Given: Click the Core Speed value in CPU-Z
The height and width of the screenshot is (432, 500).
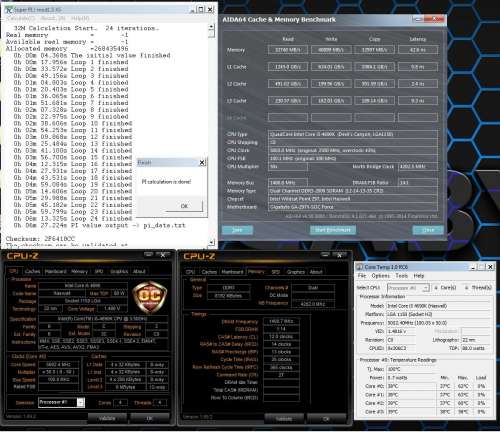Looking at the screenshot, I should pyautogui.click(x=58, y=365).
